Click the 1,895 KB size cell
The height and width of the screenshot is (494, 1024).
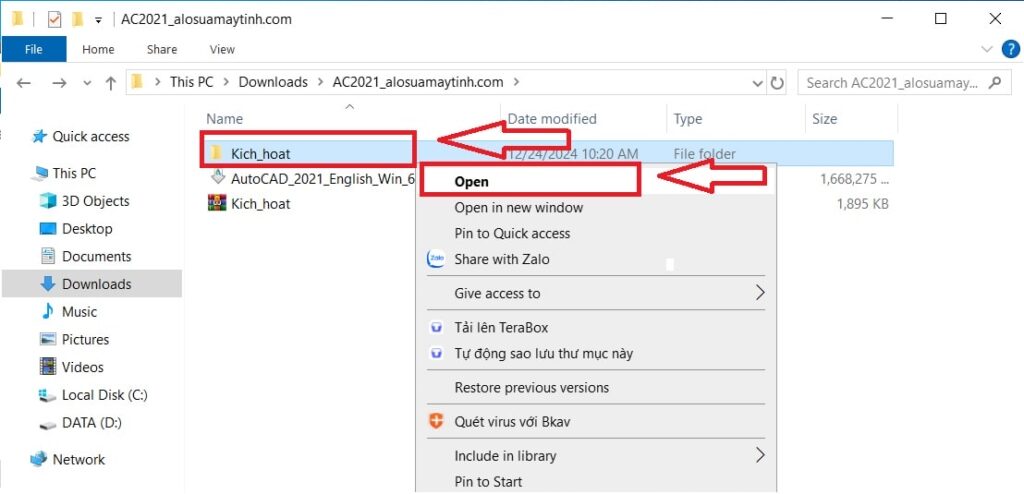(862, 204)
